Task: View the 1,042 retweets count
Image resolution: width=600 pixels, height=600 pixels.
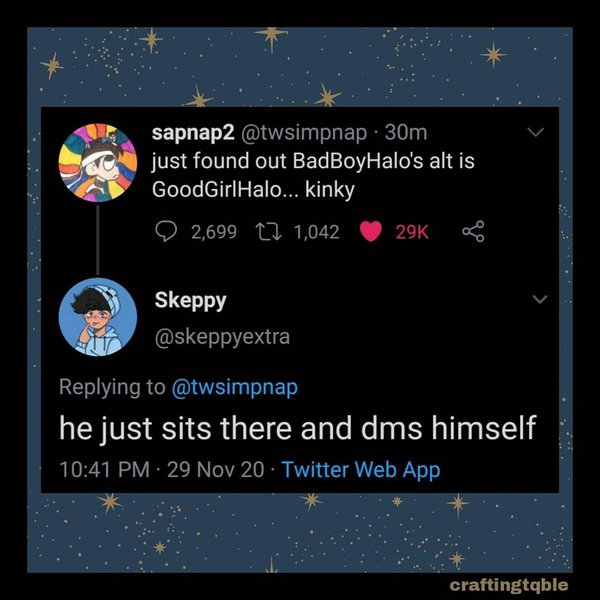Action: click(x=316, y=232)
